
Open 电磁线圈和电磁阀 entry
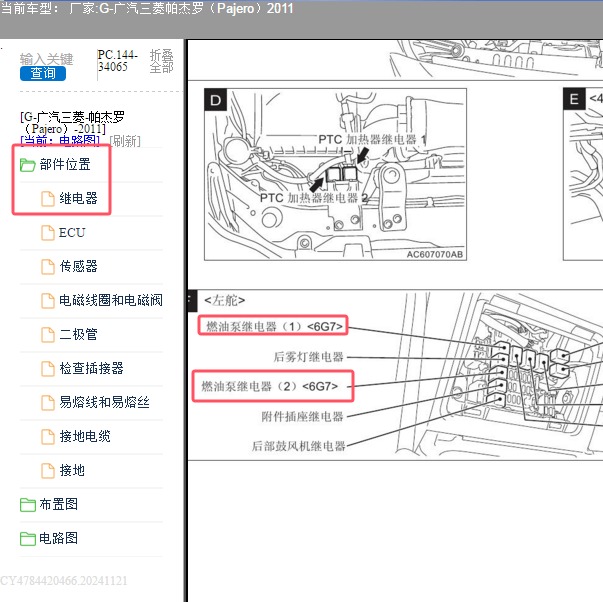point(111,300)
